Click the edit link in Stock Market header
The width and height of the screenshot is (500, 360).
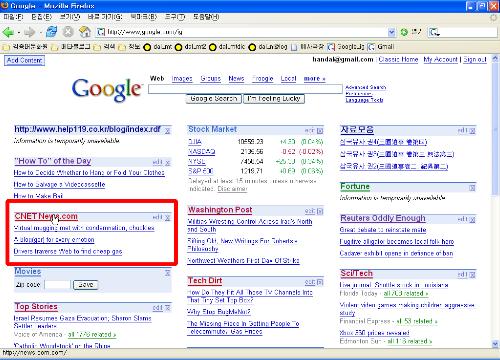[310, 131]
